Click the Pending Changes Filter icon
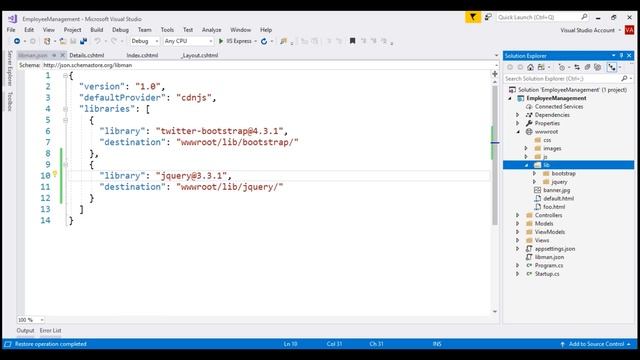The height and width of the screenshot is (360, 640). pyautogui.click(x=562, y=67)
